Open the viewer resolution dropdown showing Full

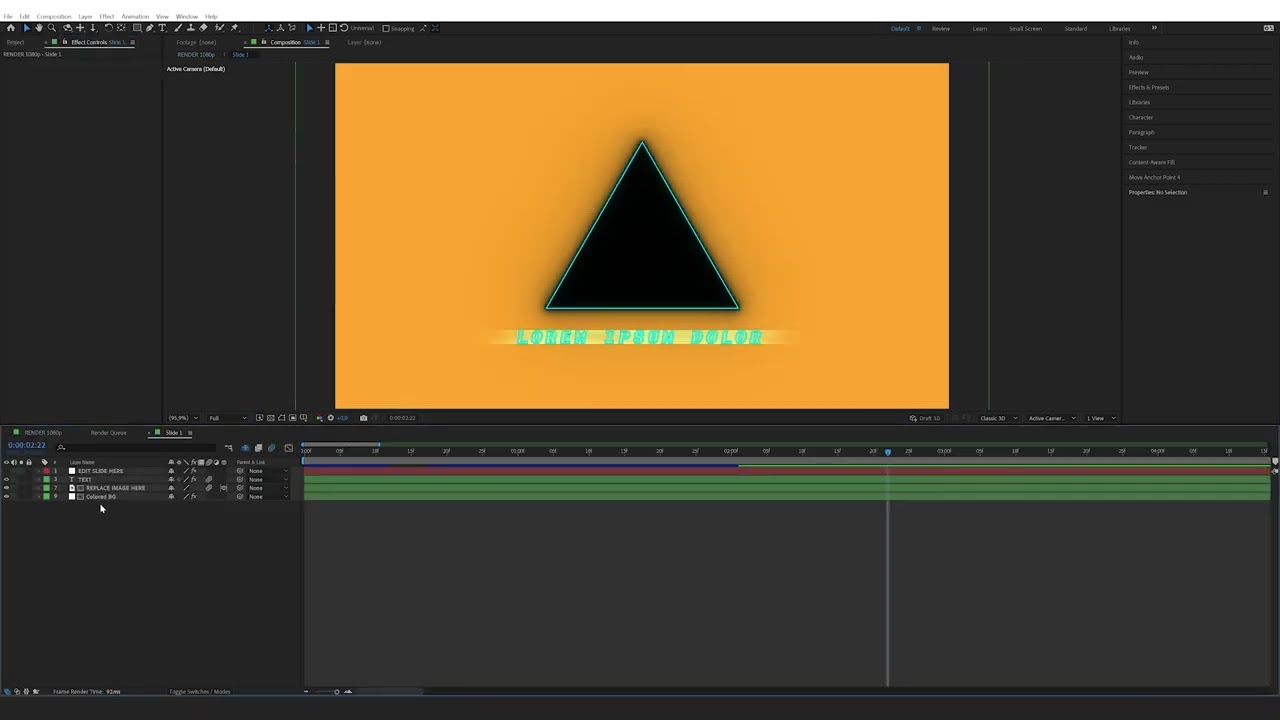pos(228,418)
